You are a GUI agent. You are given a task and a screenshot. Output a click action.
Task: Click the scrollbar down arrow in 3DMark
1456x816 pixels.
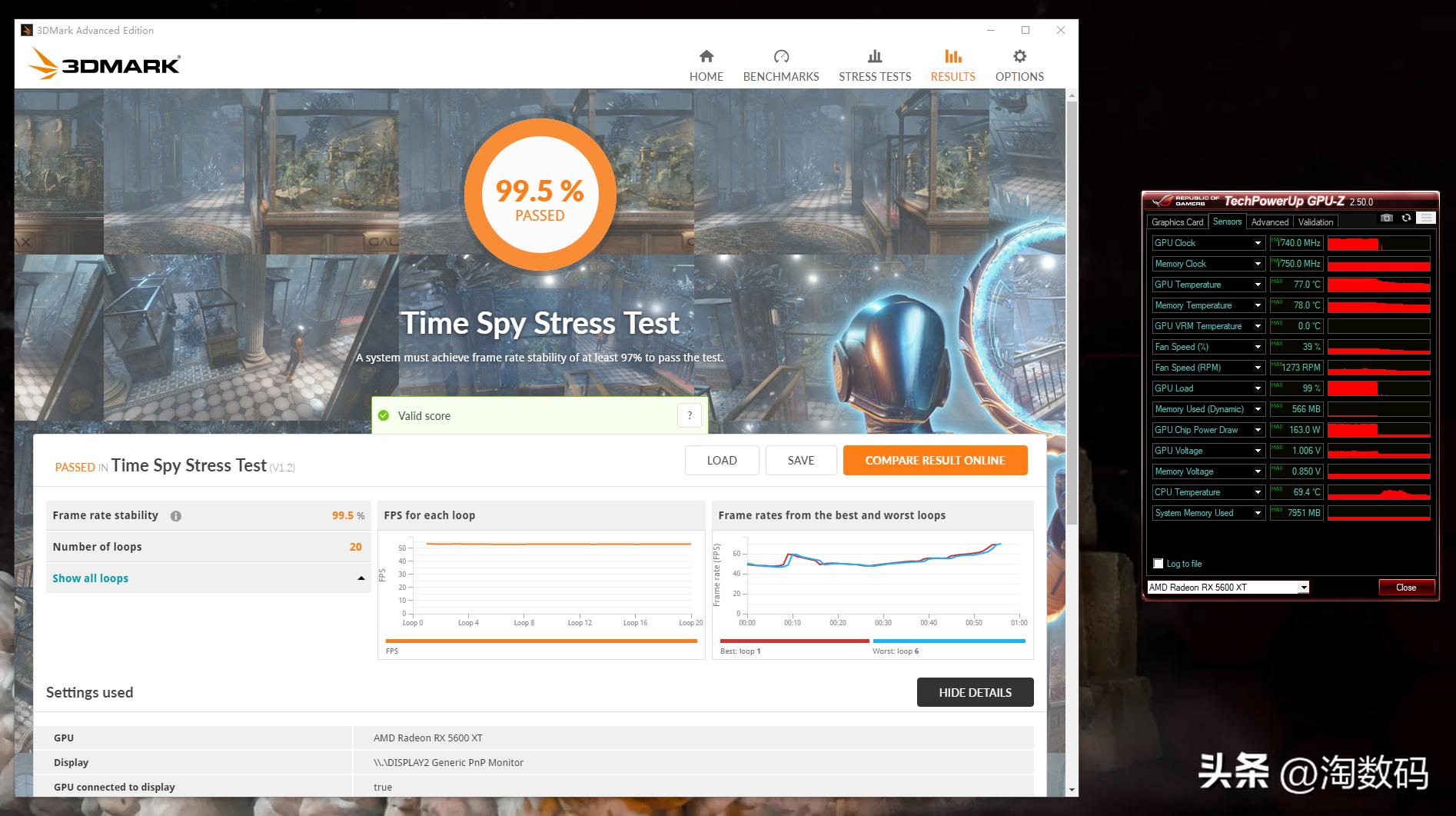(1072, 790)
